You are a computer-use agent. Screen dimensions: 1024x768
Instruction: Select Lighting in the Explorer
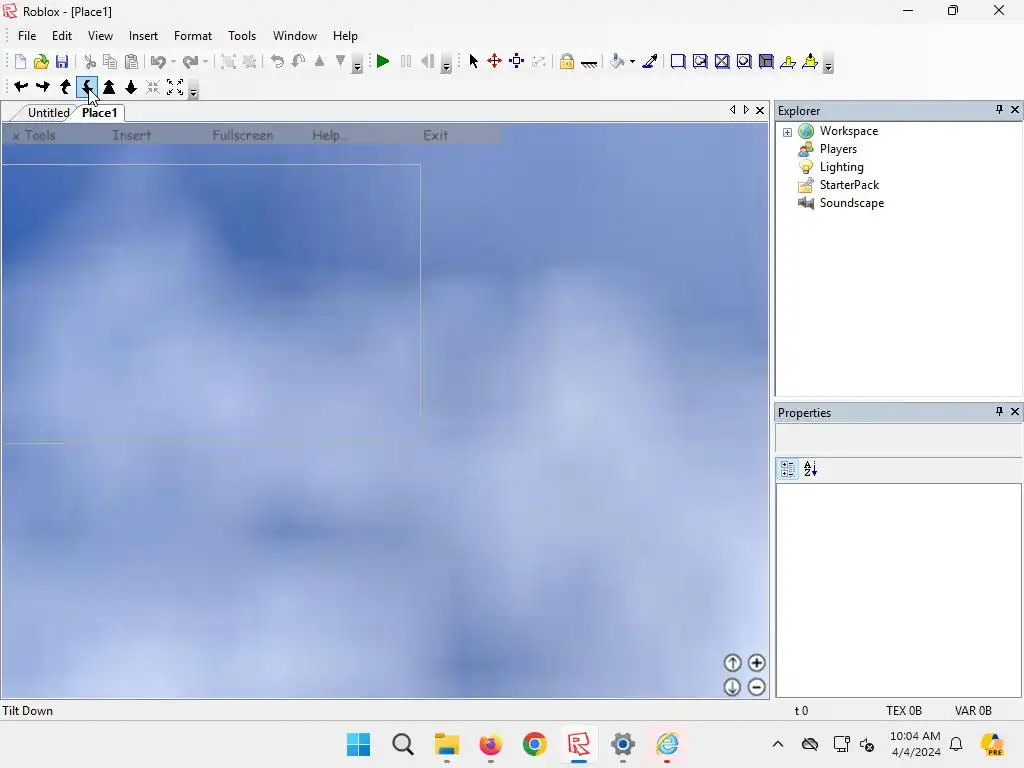pos(841,167)
